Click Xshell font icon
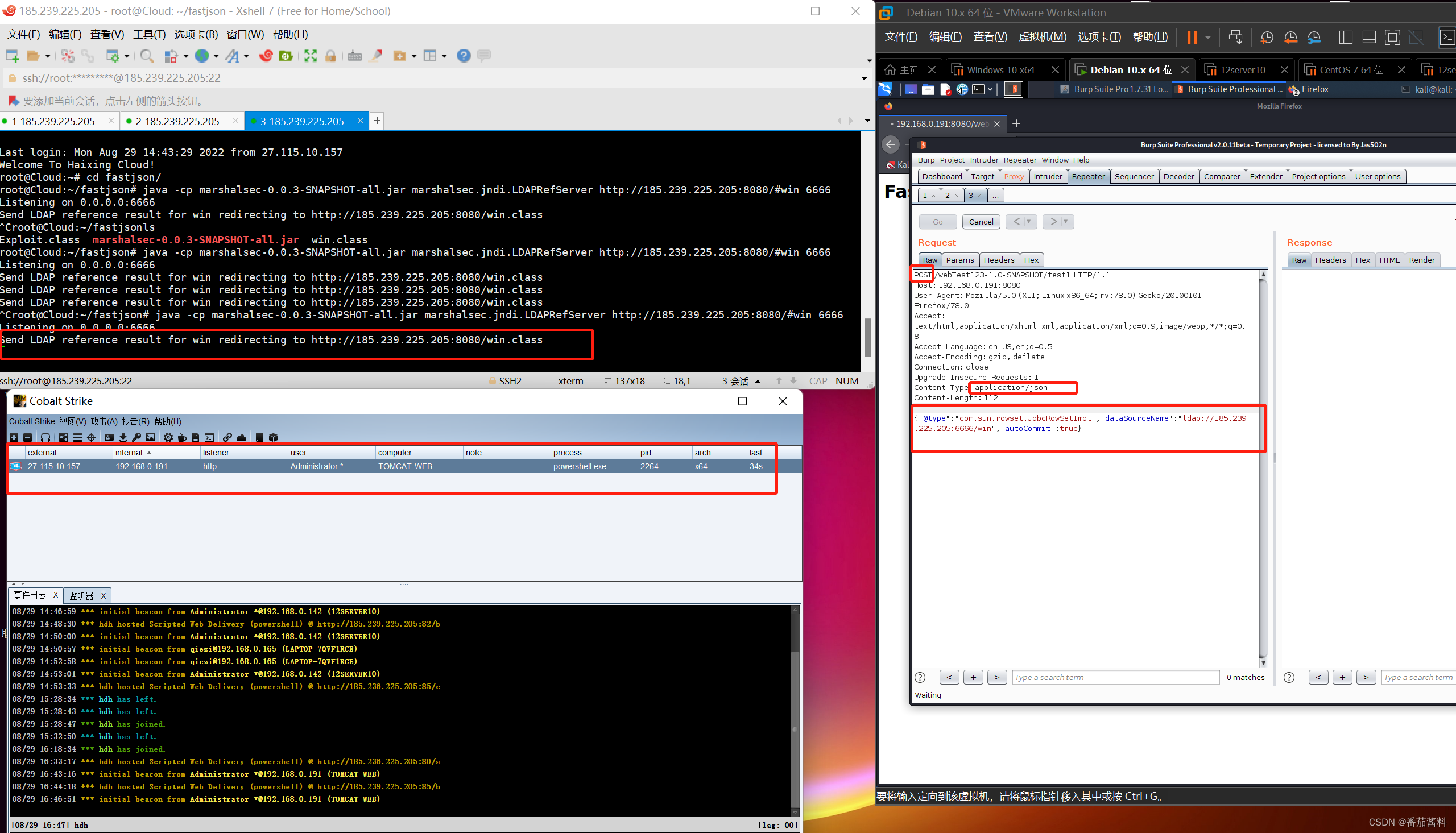The height and width of the screenshot is (833, 1456). pyautogui.click(x=232, y=56)
